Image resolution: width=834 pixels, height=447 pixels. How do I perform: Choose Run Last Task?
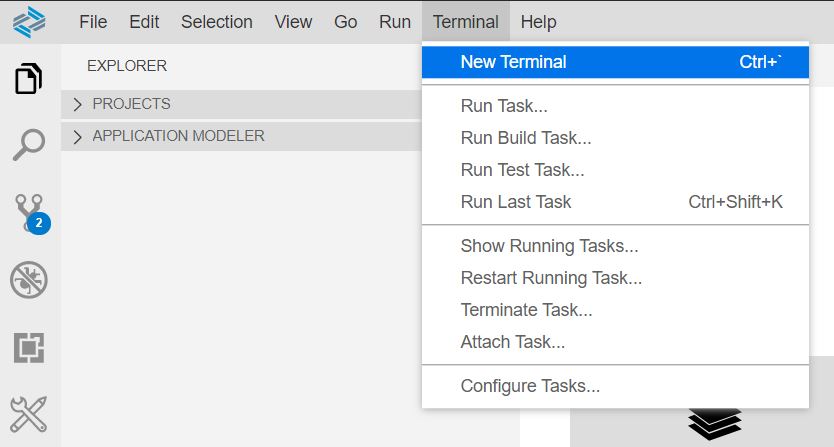click(x=516, y=202)
